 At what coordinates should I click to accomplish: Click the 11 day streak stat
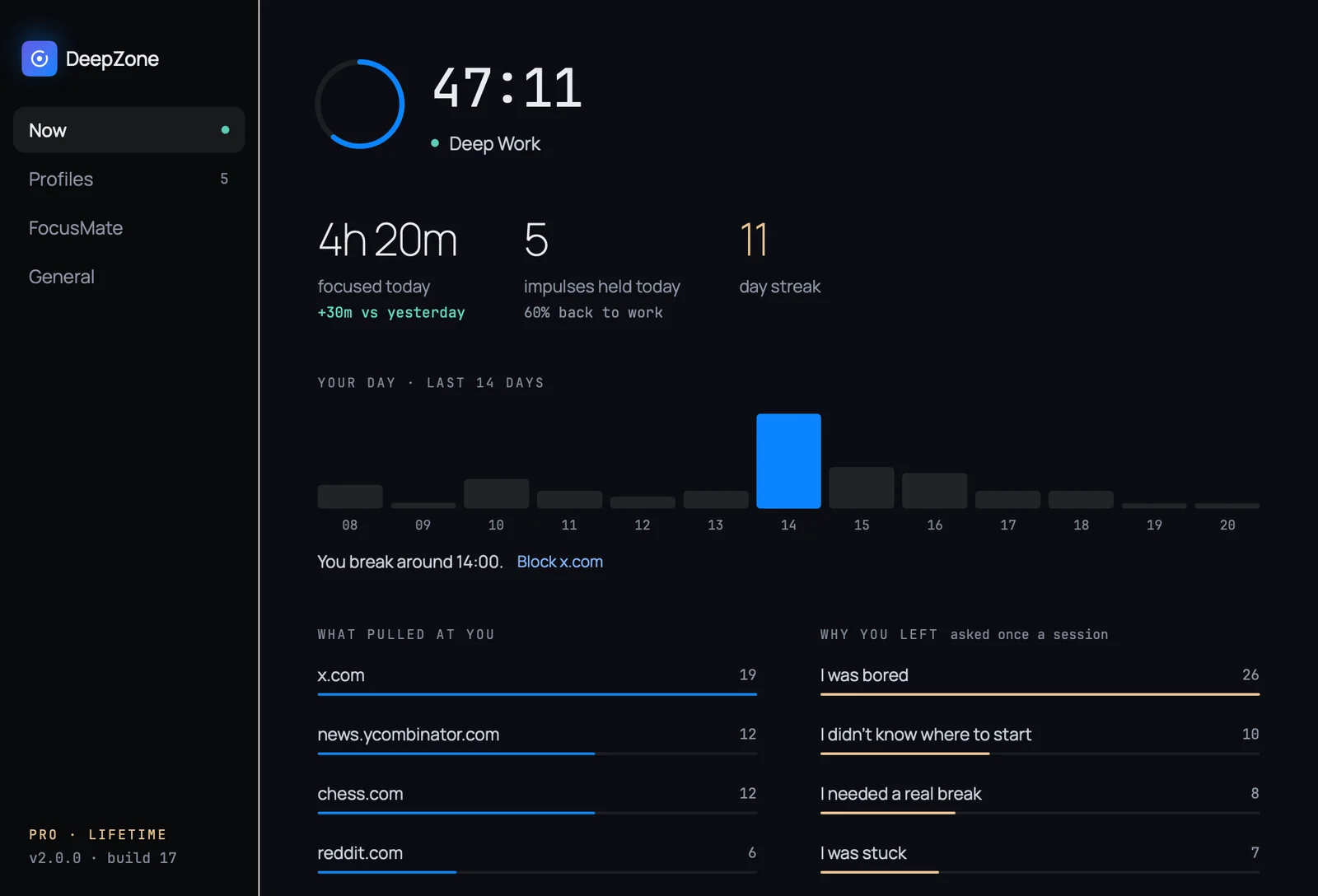780,258
